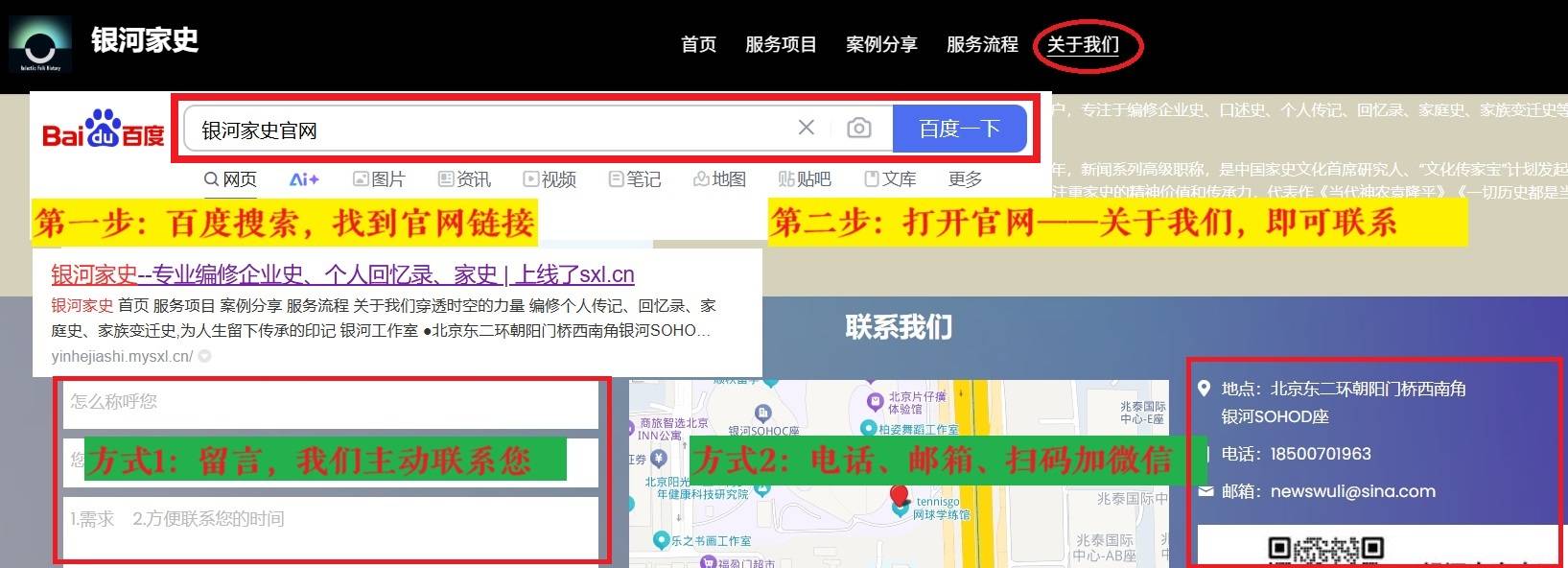Open the 服务流程 navigation item
The width and height of the screenshot is (1568, 568).
coord(982,44)
